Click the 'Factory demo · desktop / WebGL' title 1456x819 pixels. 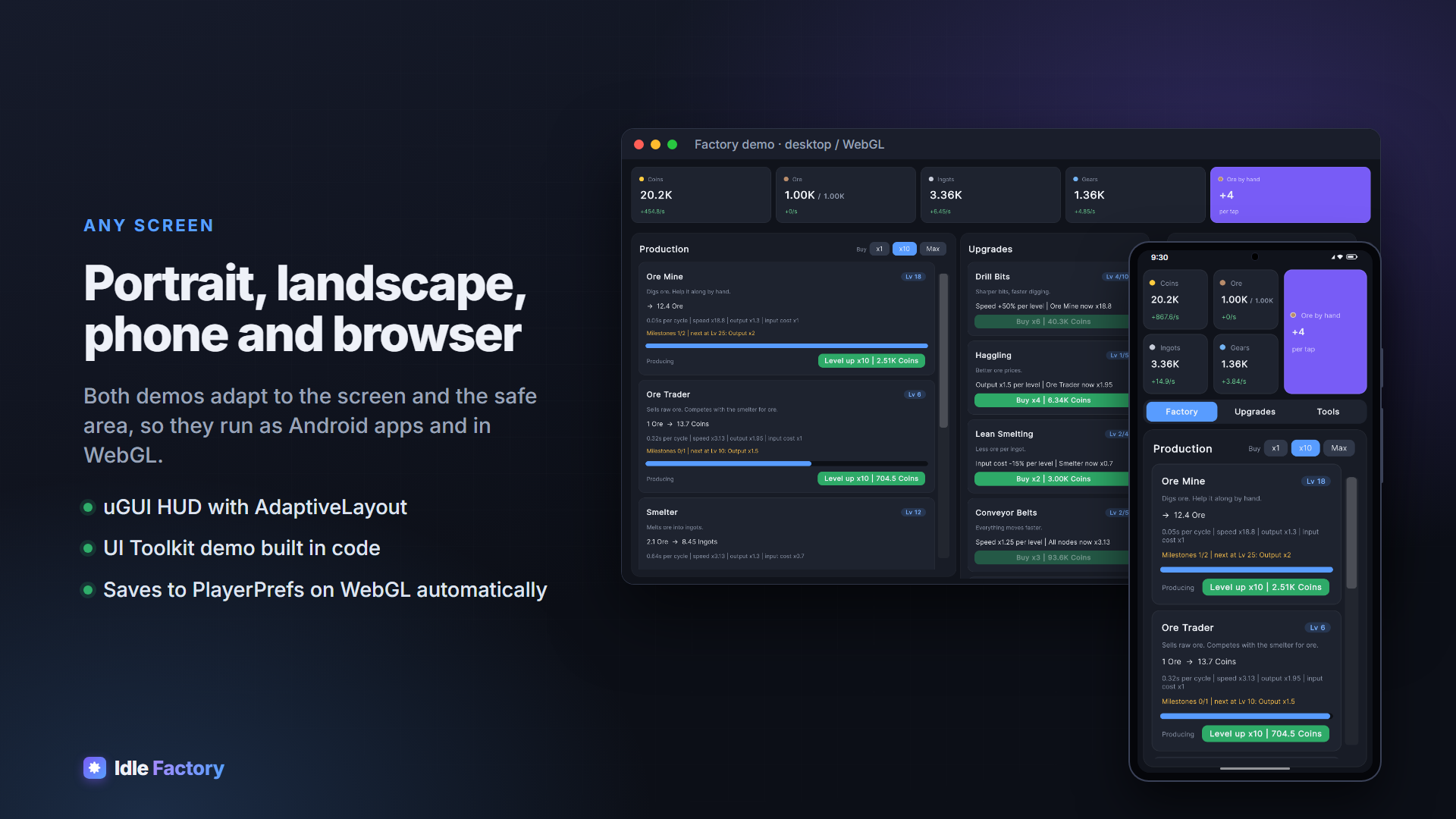coord(789,144)
